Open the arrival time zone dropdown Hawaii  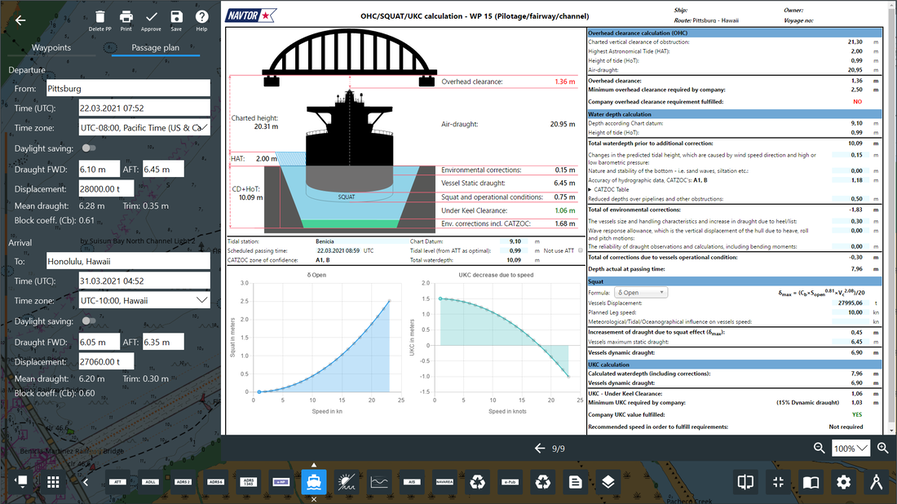click(x=144, y=300)
